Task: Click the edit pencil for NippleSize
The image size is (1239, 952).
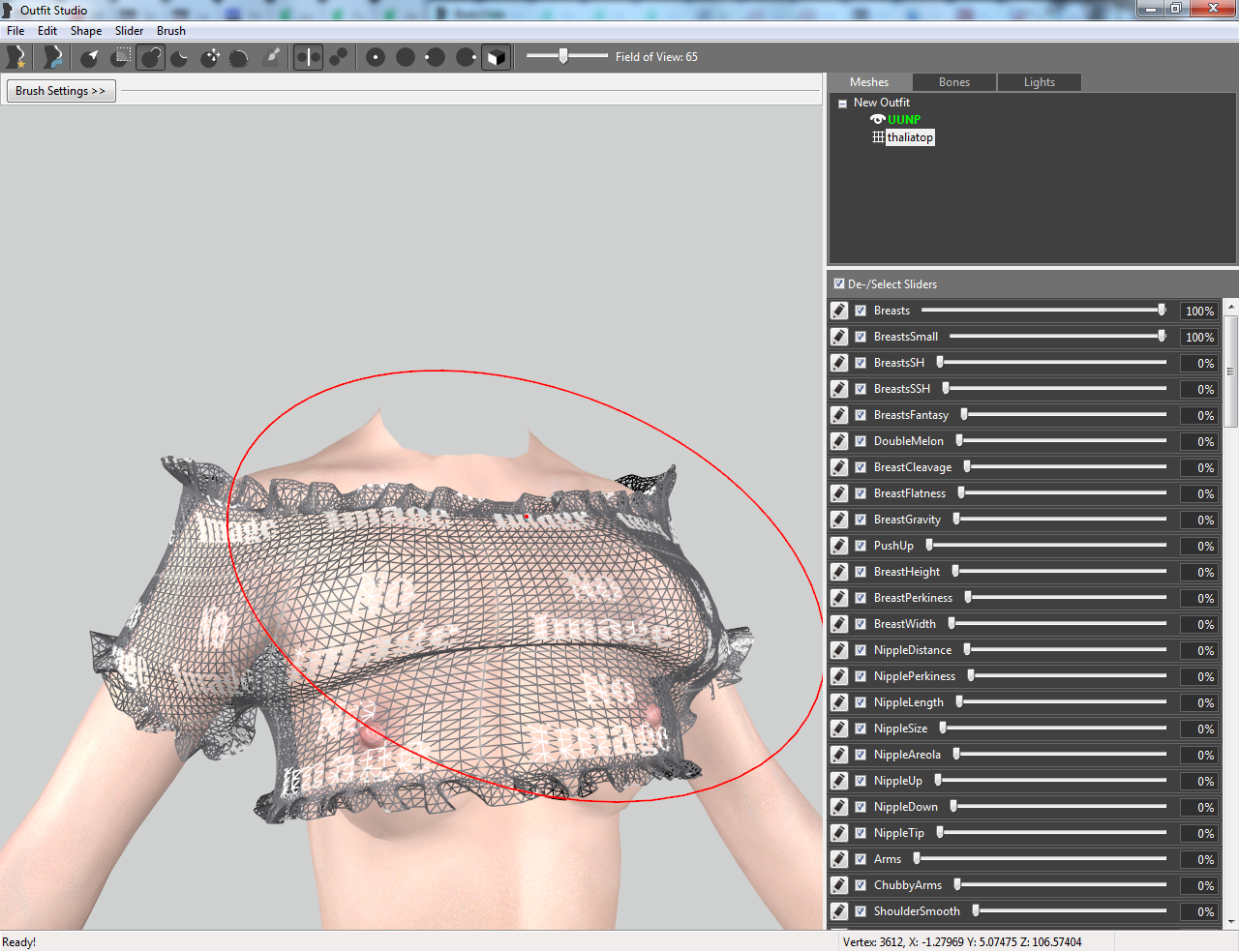Action: (x=839, y=729)
